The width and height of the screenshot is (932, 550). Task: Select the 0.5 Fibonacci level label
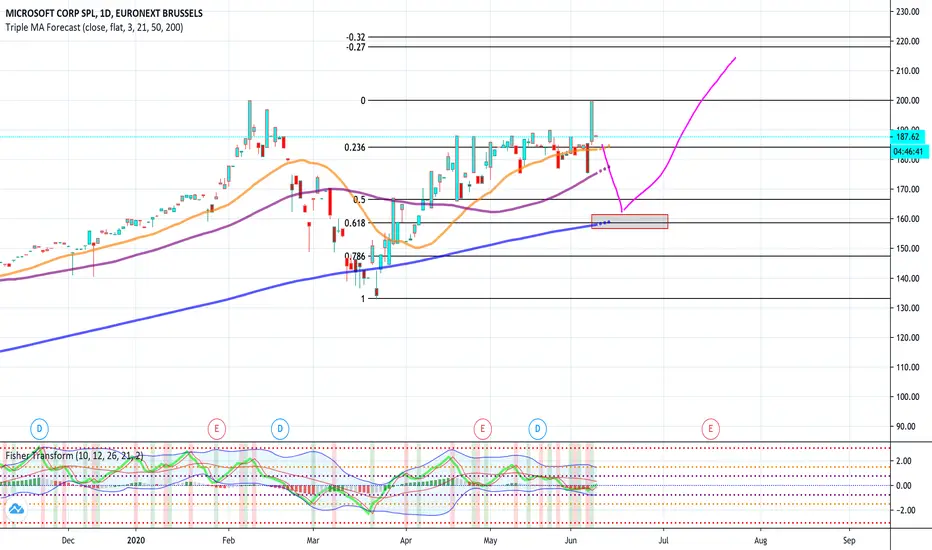[360, 200]
